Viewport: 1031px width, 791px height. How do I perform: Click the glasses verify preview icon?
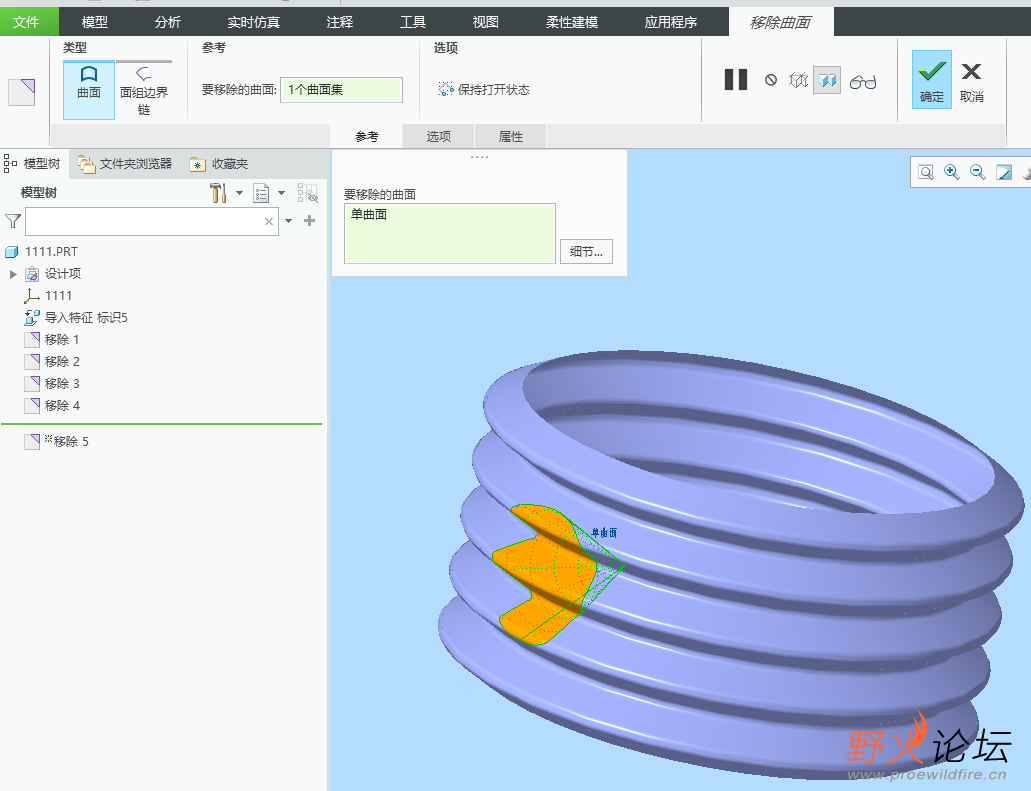[863, 82]
